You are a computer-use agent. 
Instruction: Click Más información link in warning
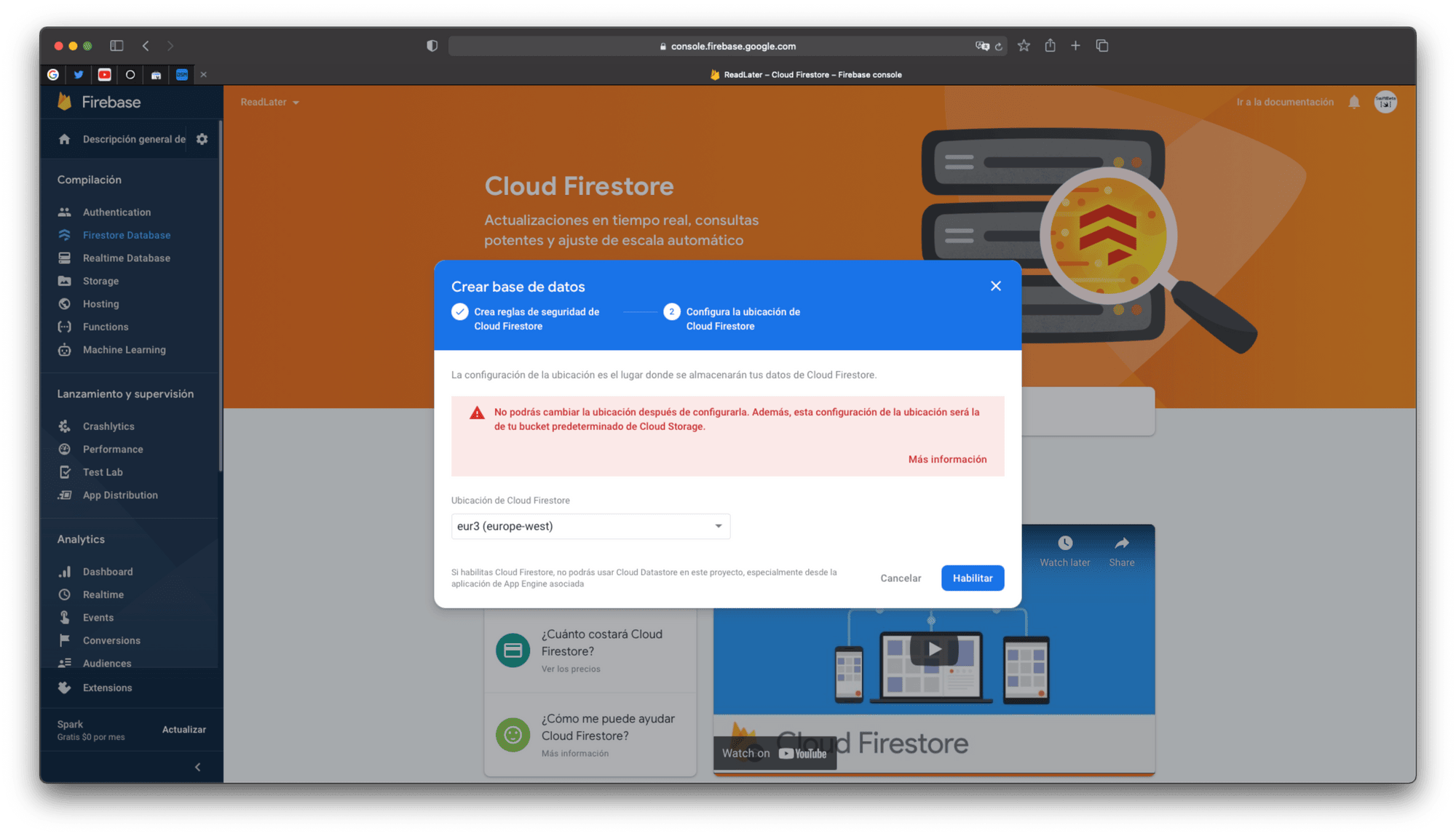pyautogui.click(x=947, y=459)
